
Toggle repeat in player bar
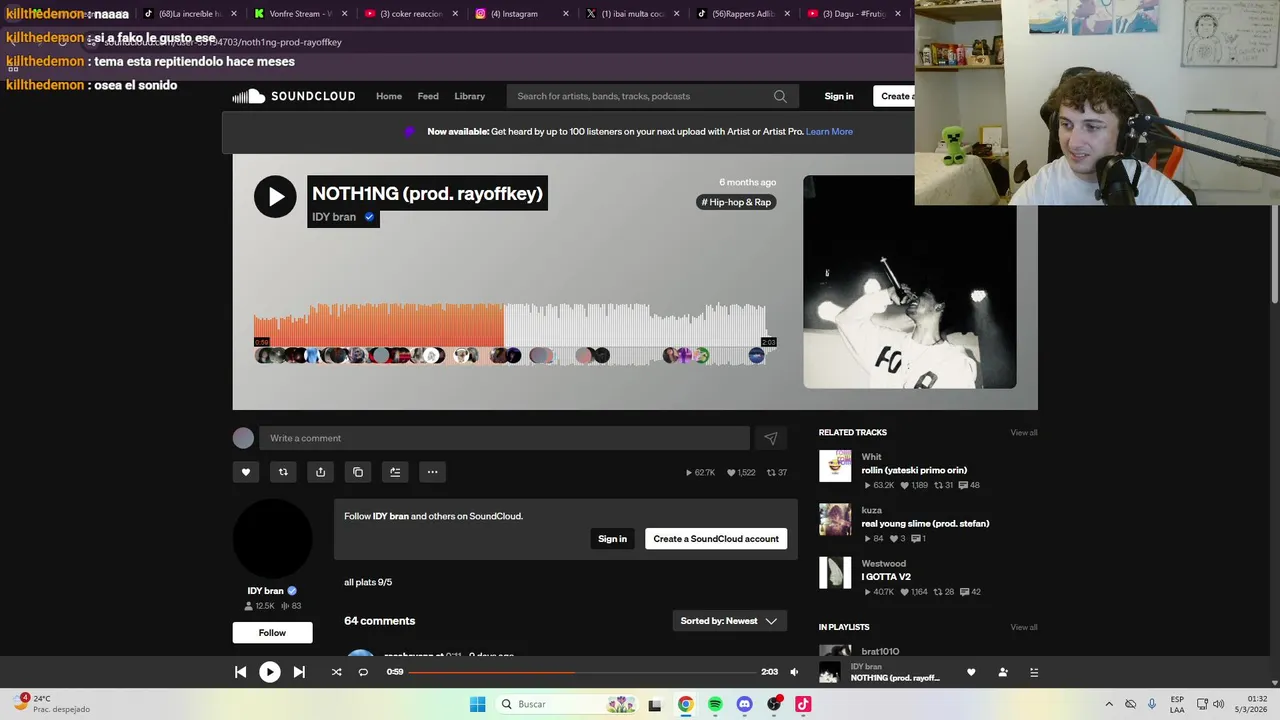tap(363, 672)
